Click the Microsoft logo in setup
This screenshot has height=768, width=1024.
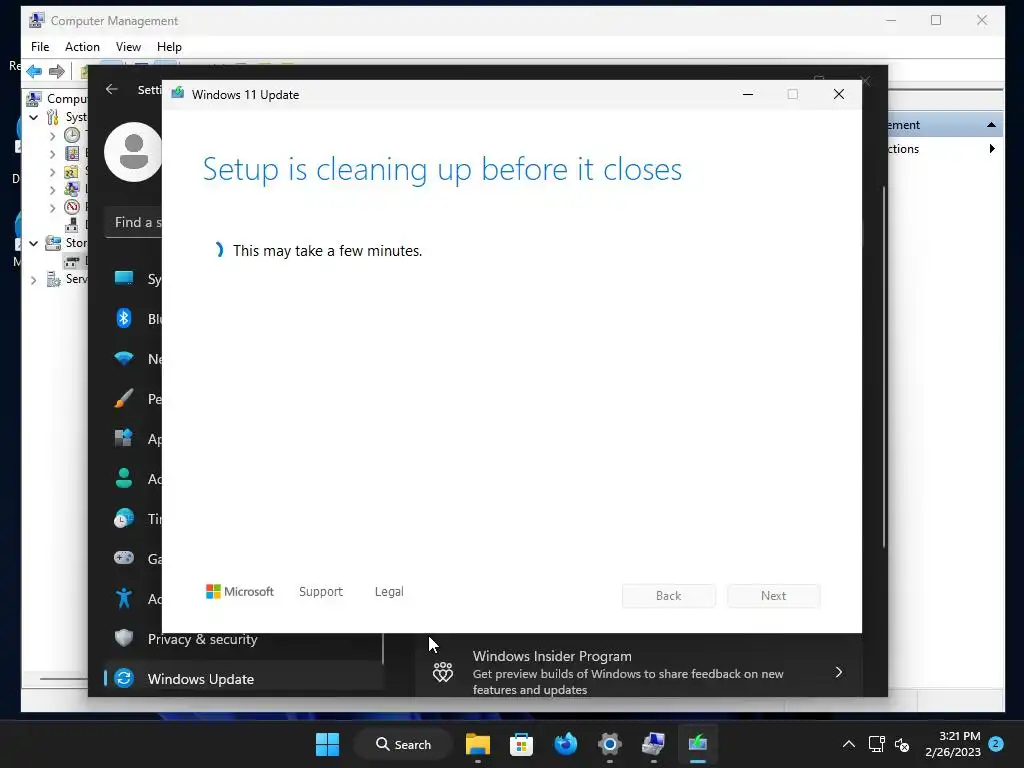click(x=240, y=592)
